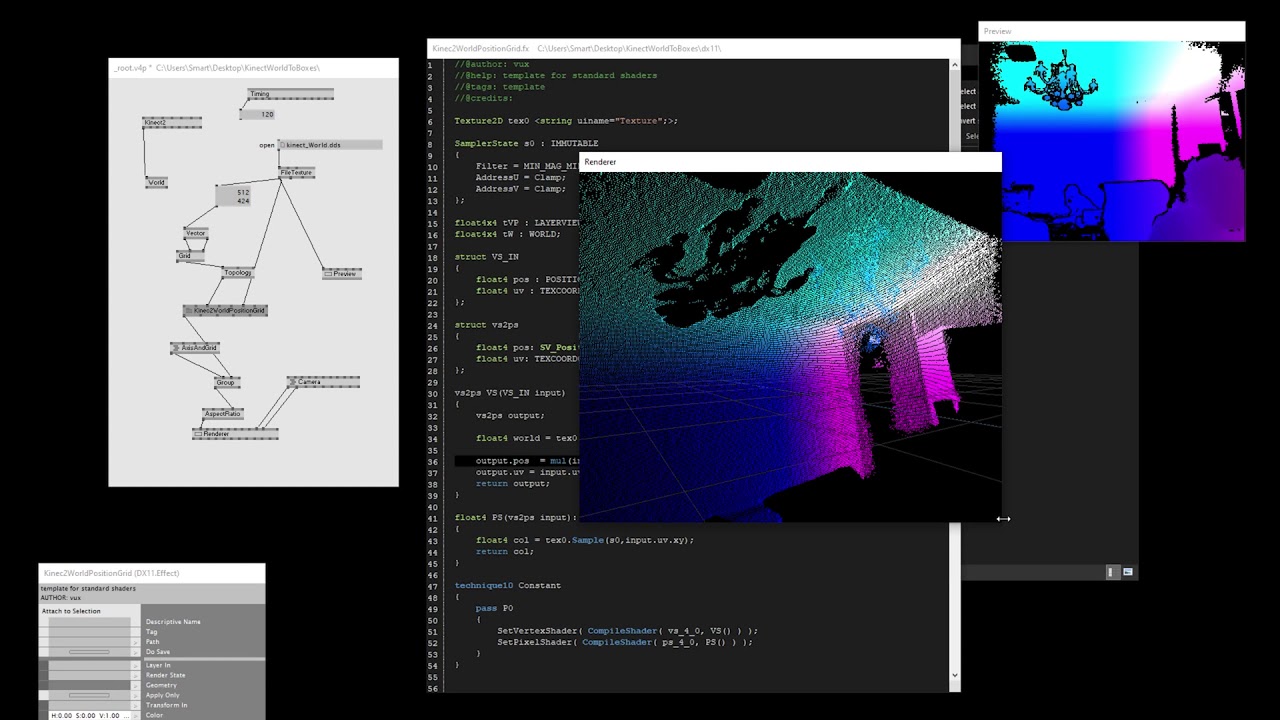The height and width of the screenshot is (720, 1280).
Task: Select the World node in the patch
Action: pos(157,183)
